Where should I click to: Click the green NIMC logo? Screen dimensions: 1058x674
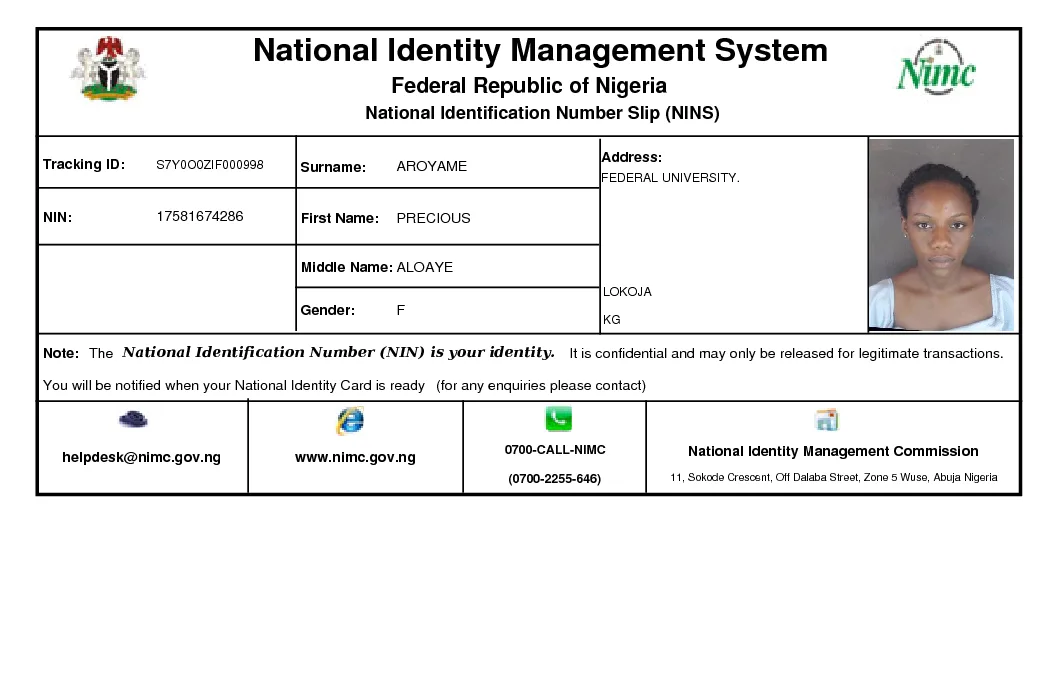[935, 69]
